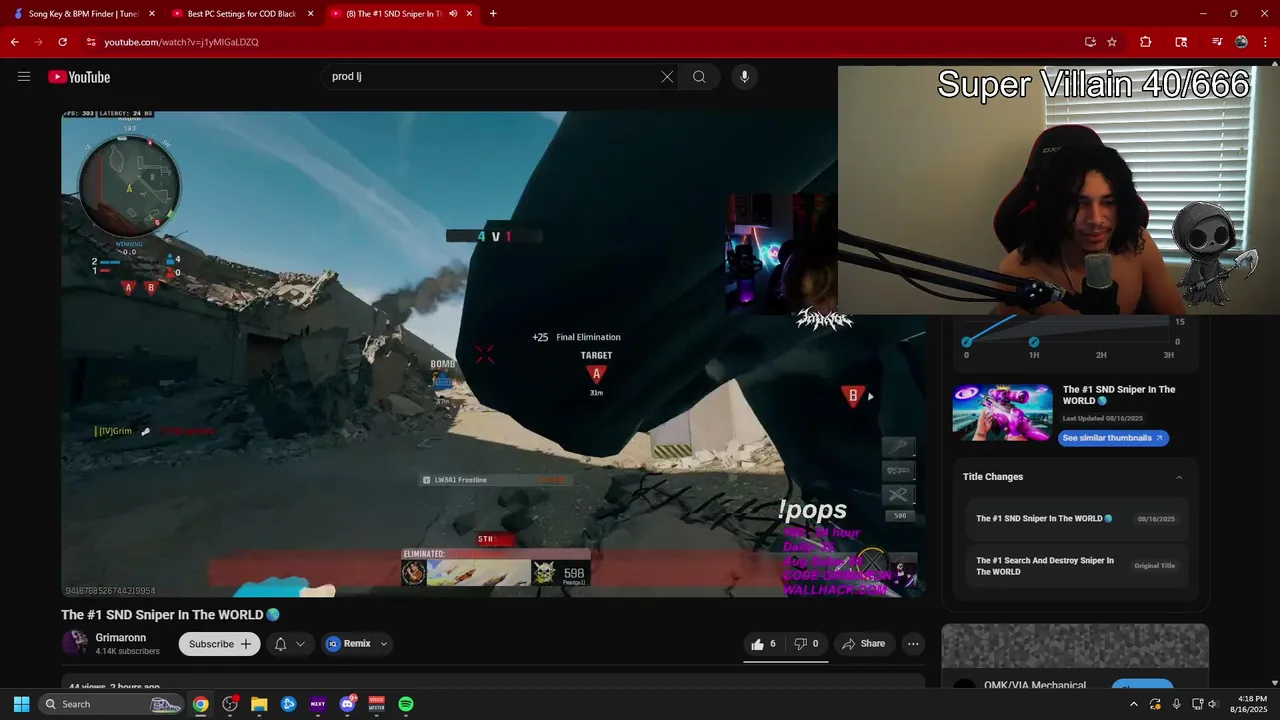Click the magnifier search button

(699, 77)
